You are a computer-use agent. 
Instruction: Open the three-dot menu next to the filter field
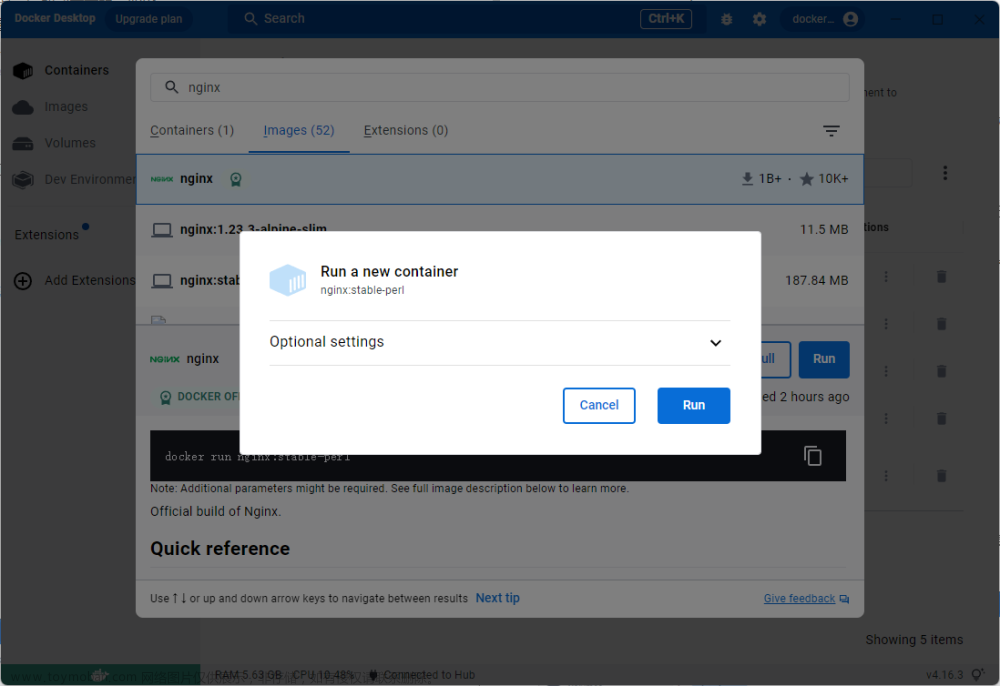[945, 173]
